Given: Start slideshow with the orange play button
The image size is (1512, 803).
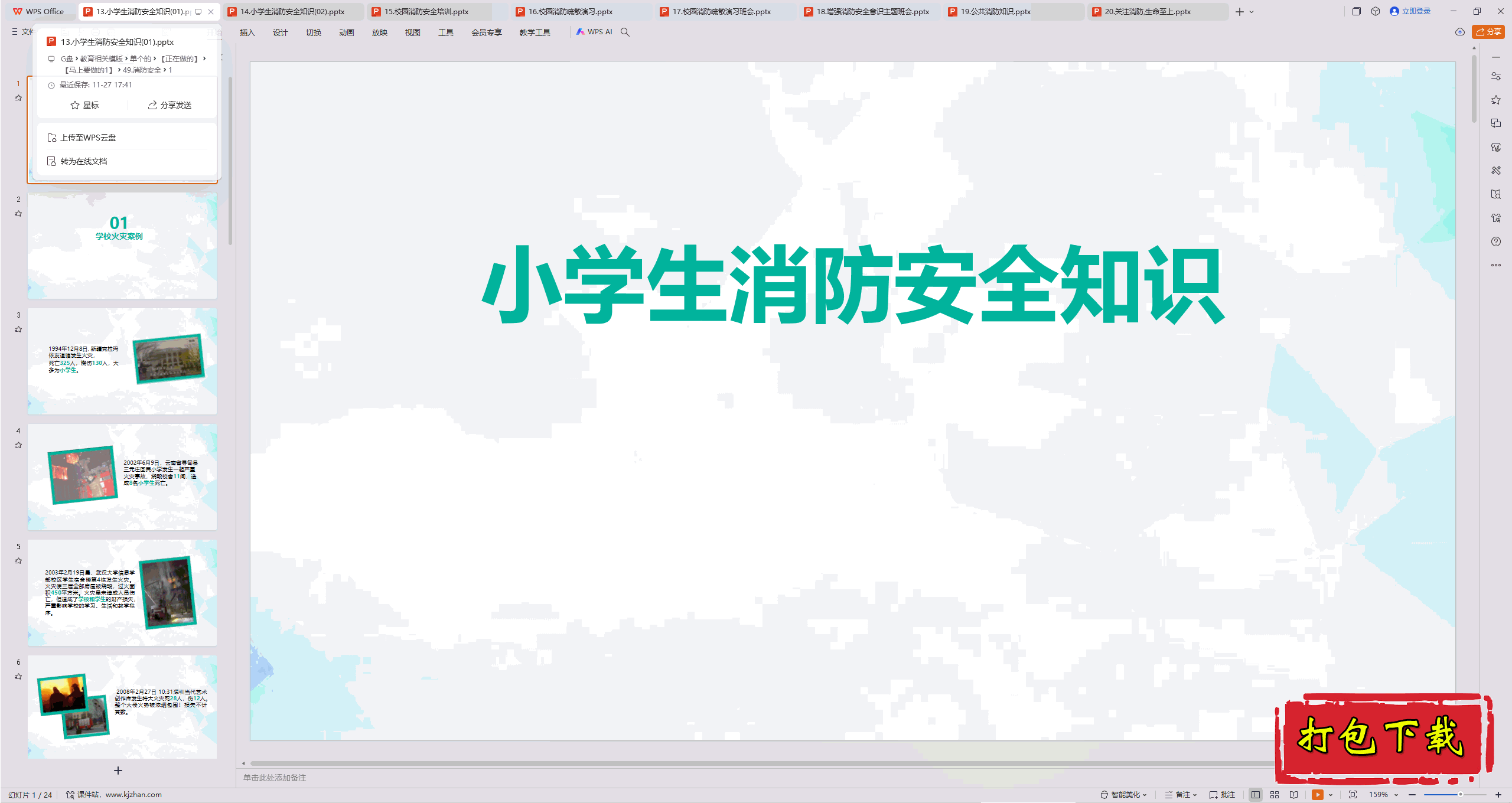Looking at the screenshot, I should pyautogui.click(x=1317, y=795).
